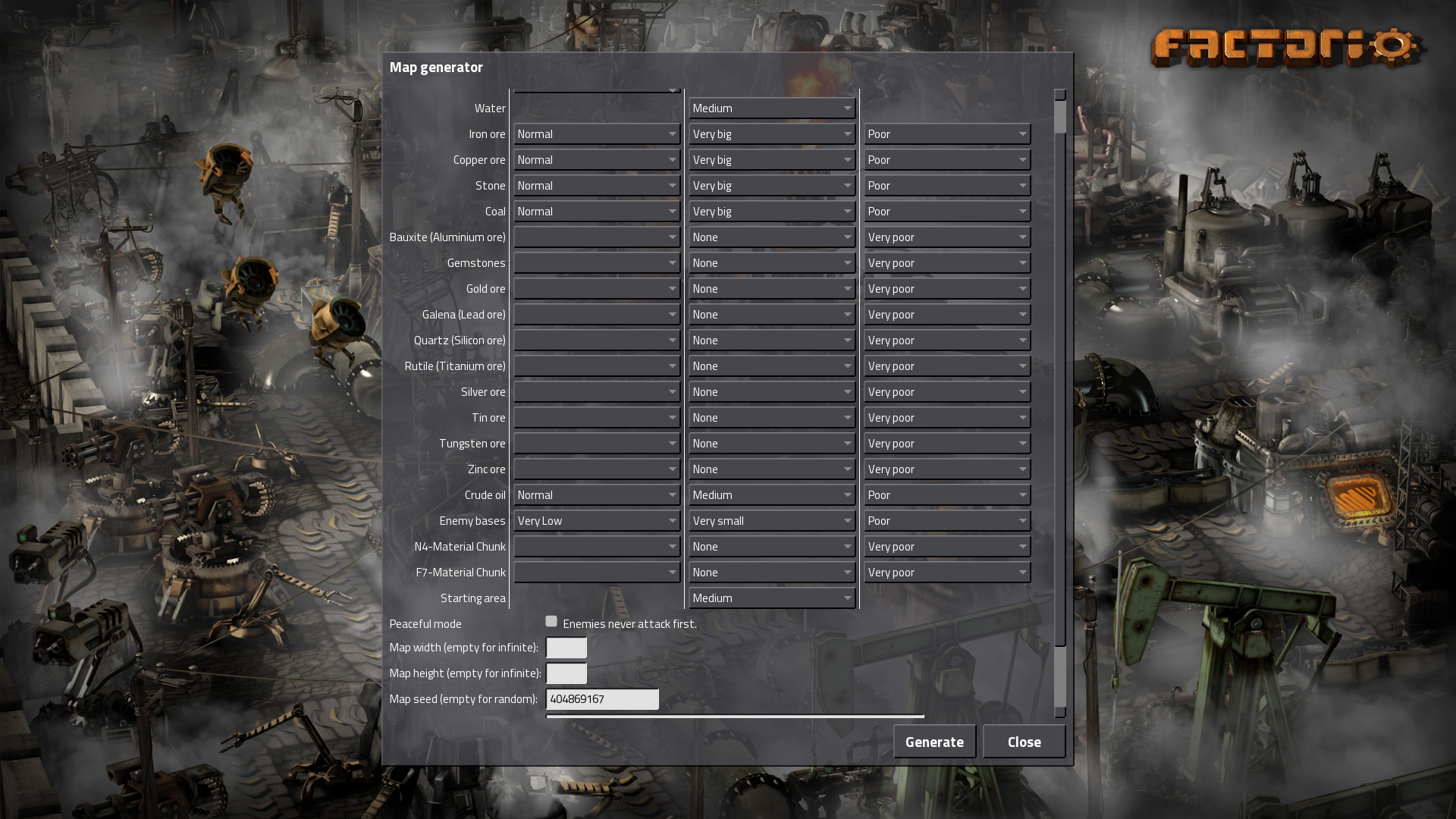
Task: Open Tungsten ore size dropdown
Action: (772, 444)
